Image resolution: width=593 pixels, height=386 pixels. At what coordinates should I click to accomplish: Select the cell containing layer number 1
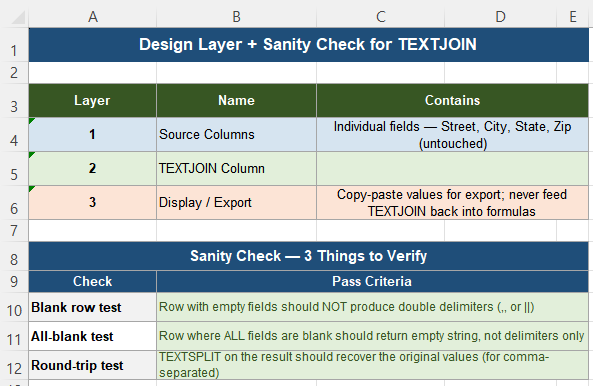[93, 135]
